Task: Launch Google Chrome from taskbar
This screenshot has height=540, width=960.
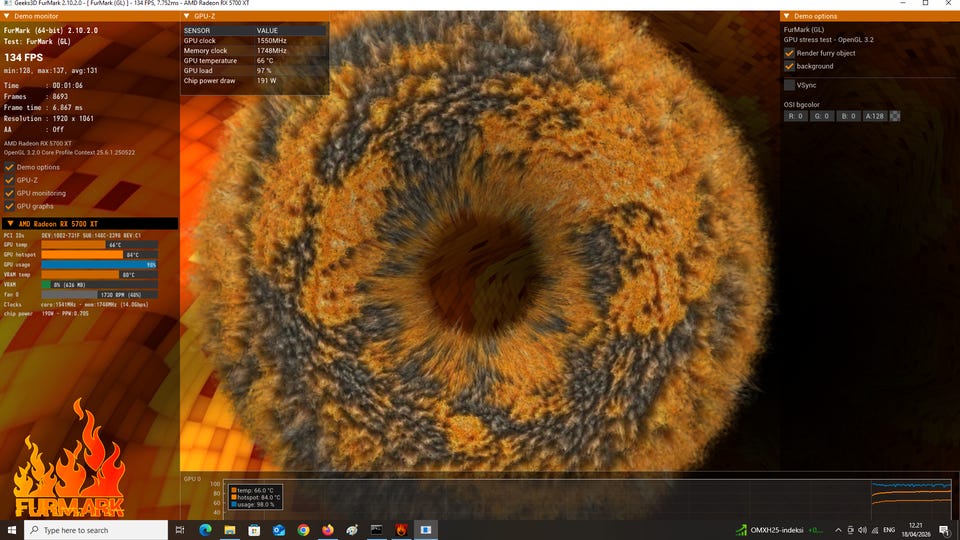Action: [303, 530]
